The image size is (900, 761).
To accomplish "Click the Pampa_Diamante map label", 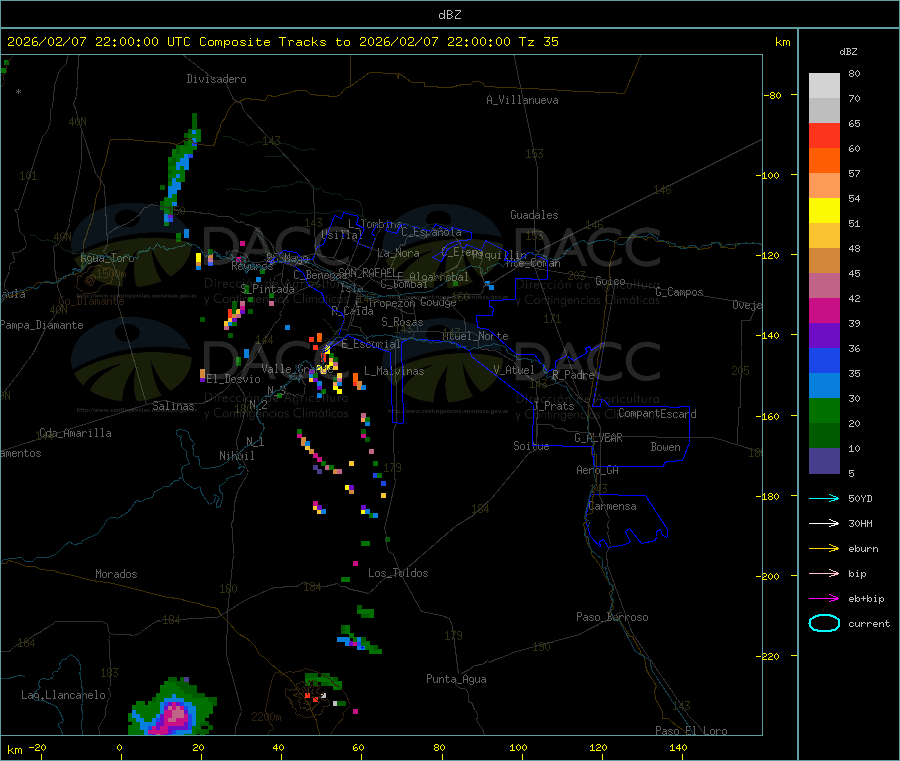I will point(42,325).
